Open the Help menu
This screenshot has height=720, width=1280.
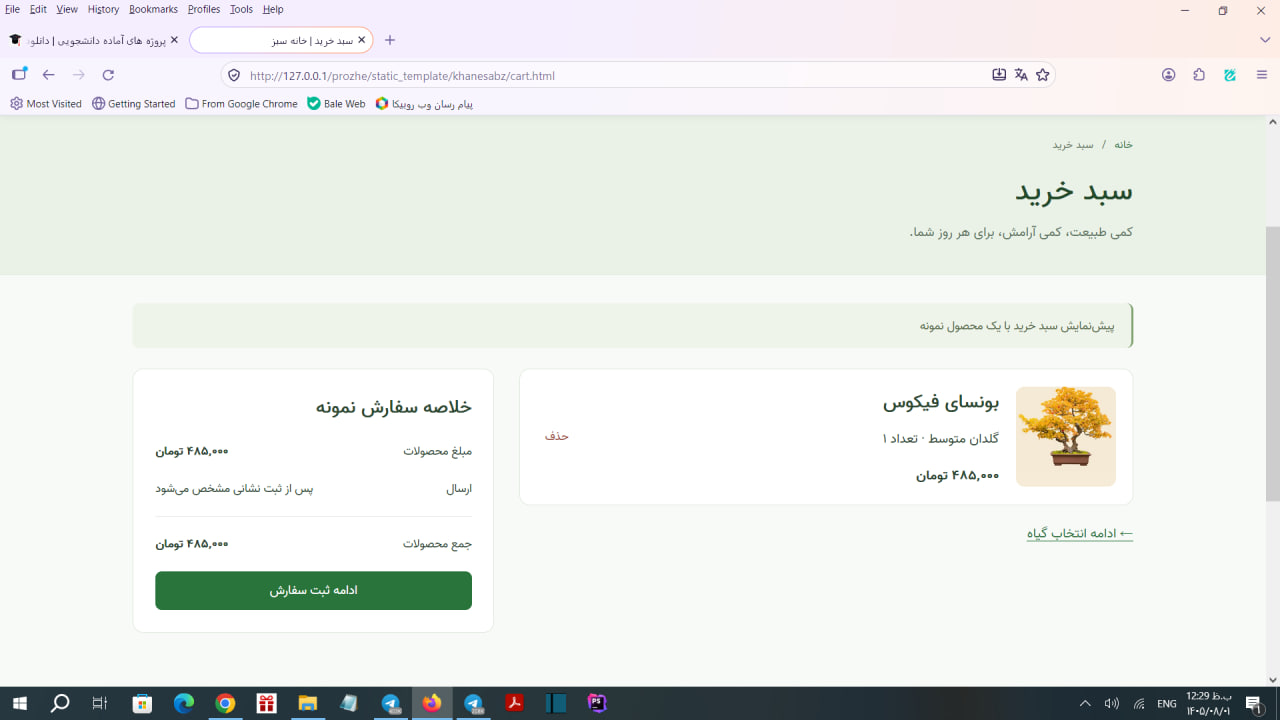coord(273,9)
